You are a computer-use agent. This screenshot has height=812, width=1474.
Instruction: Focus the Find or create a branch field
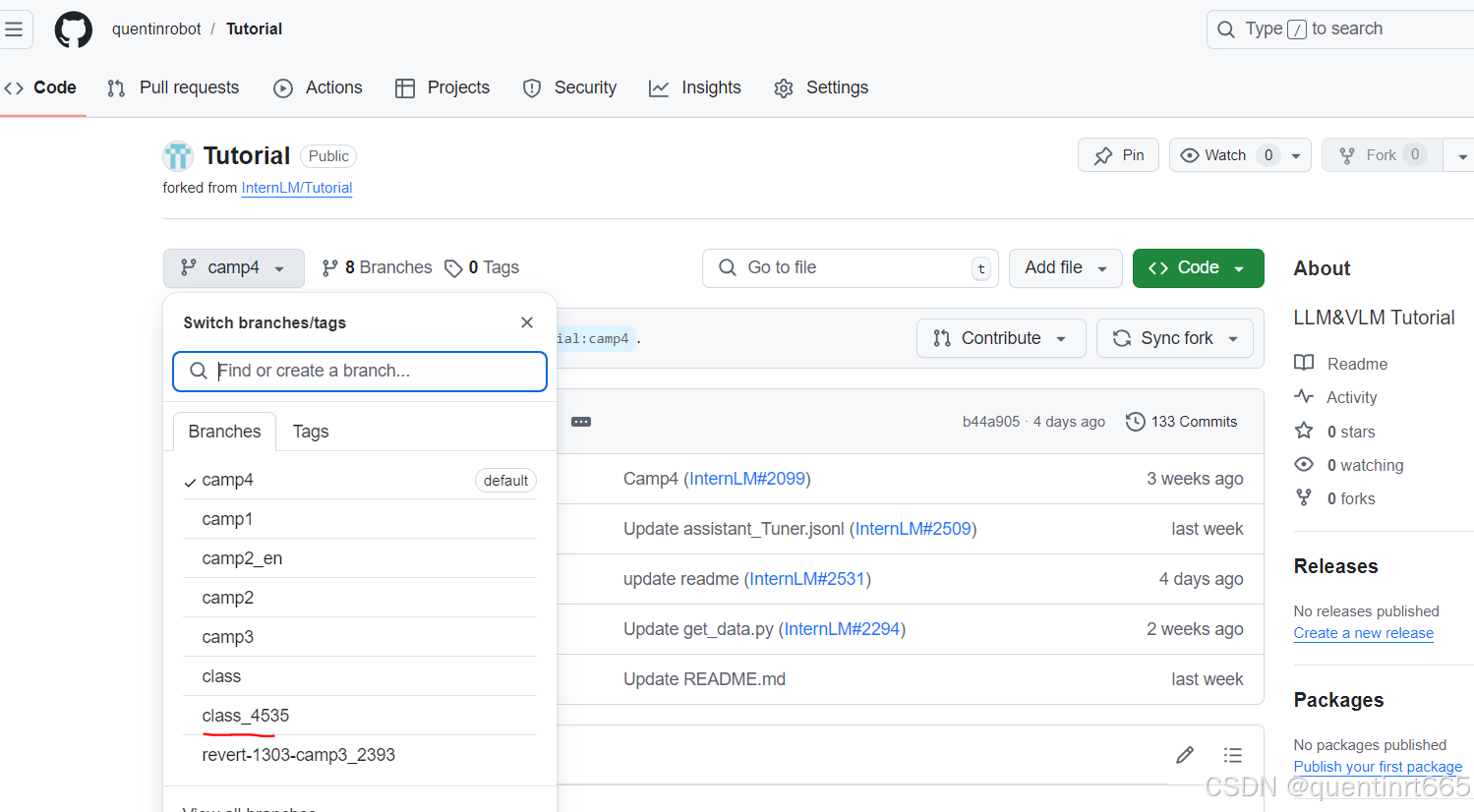(x=360, y=371)
